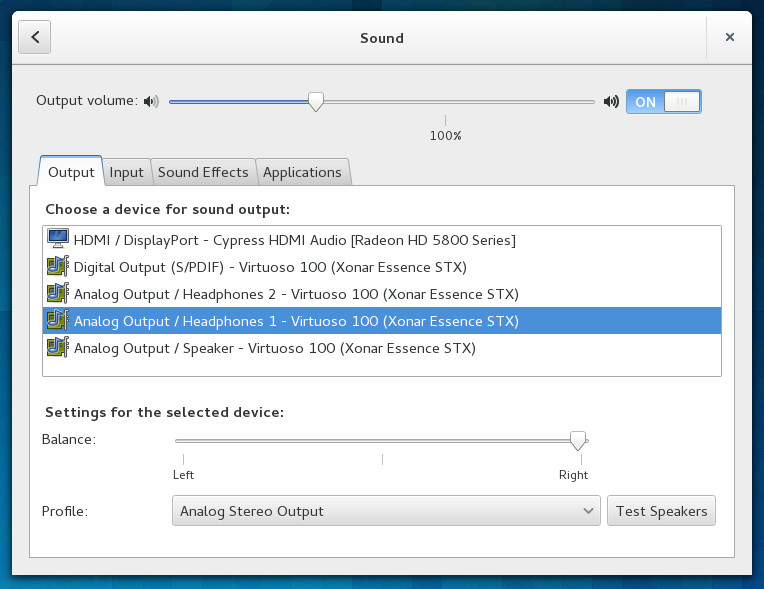
Task: Click the low volume speaker icon
Action: (151, 101)
